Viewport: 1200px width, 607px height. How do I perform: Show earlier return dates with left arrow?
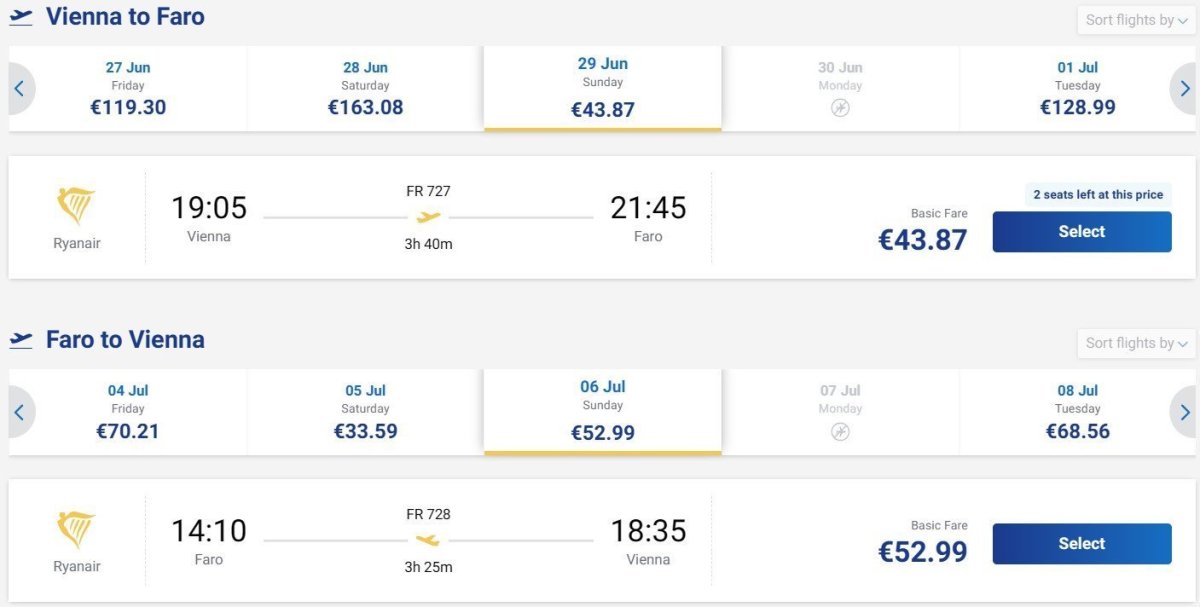(x=19, y=412)
